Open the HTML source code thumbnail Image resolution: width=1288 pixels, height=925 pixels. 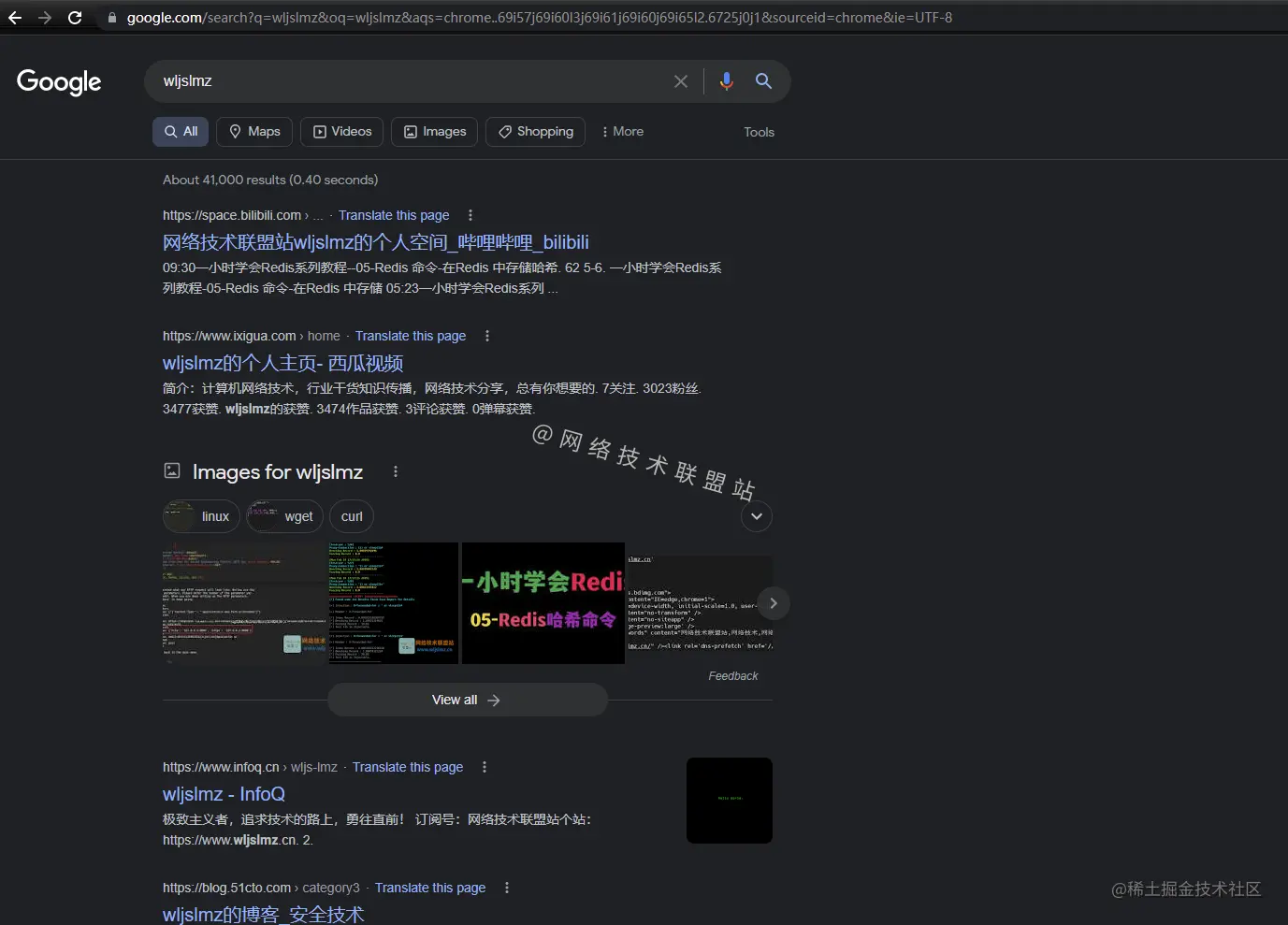click(x=700, y=603)
